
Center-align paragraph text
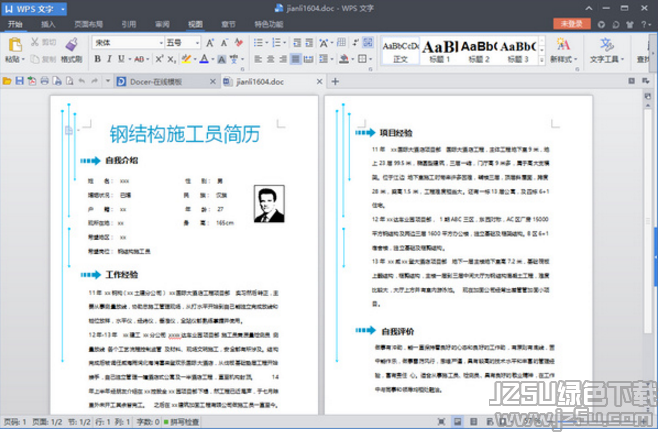point(271,59)
